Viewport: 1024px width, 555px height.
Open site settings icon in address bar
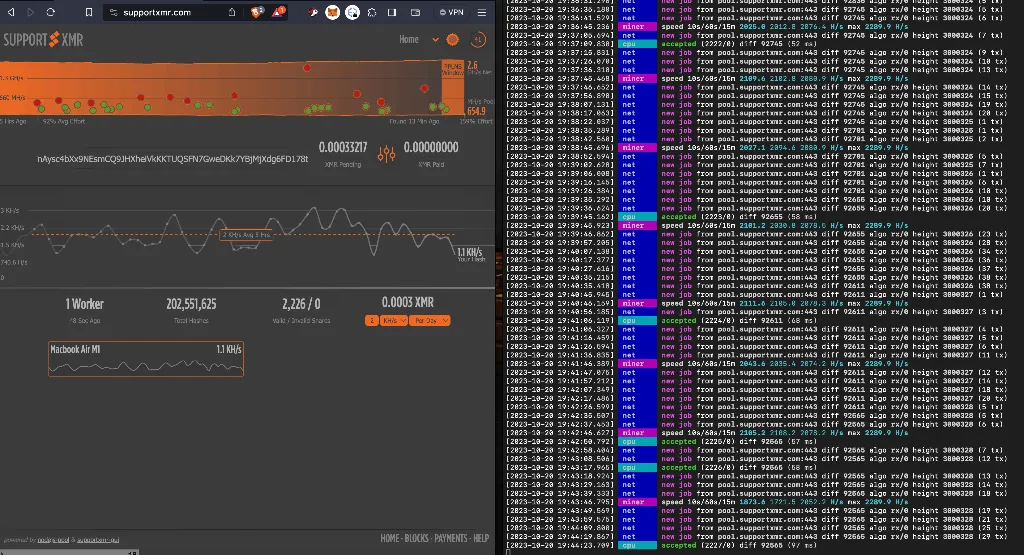(114, 12)
